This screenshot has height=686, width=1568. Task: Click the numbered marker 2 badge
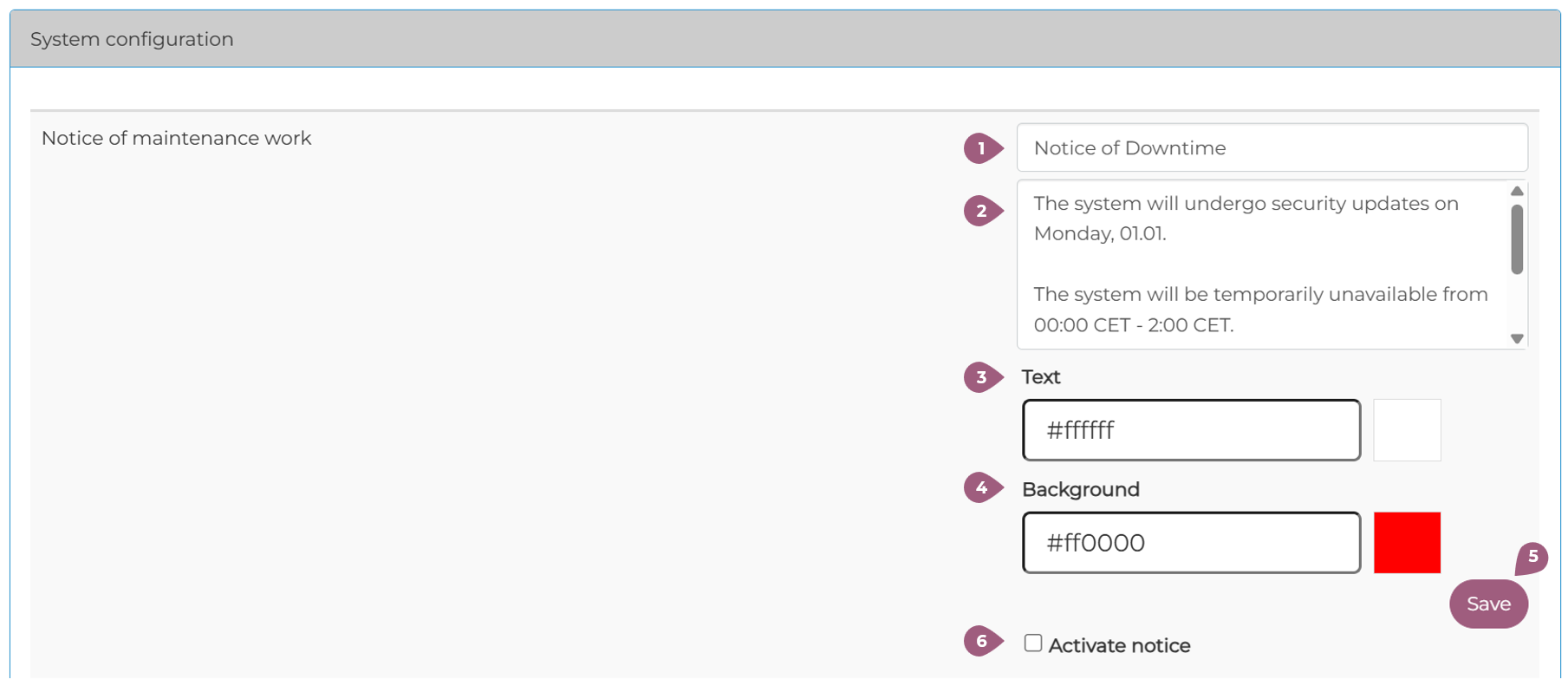tap(982, 211)
